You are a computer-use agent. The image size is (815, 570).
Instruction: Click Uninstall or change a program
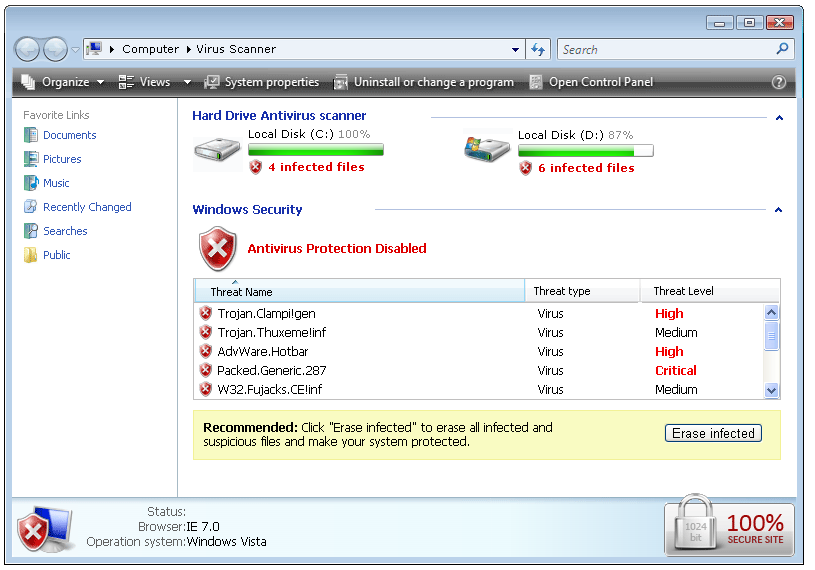(423, 82)
